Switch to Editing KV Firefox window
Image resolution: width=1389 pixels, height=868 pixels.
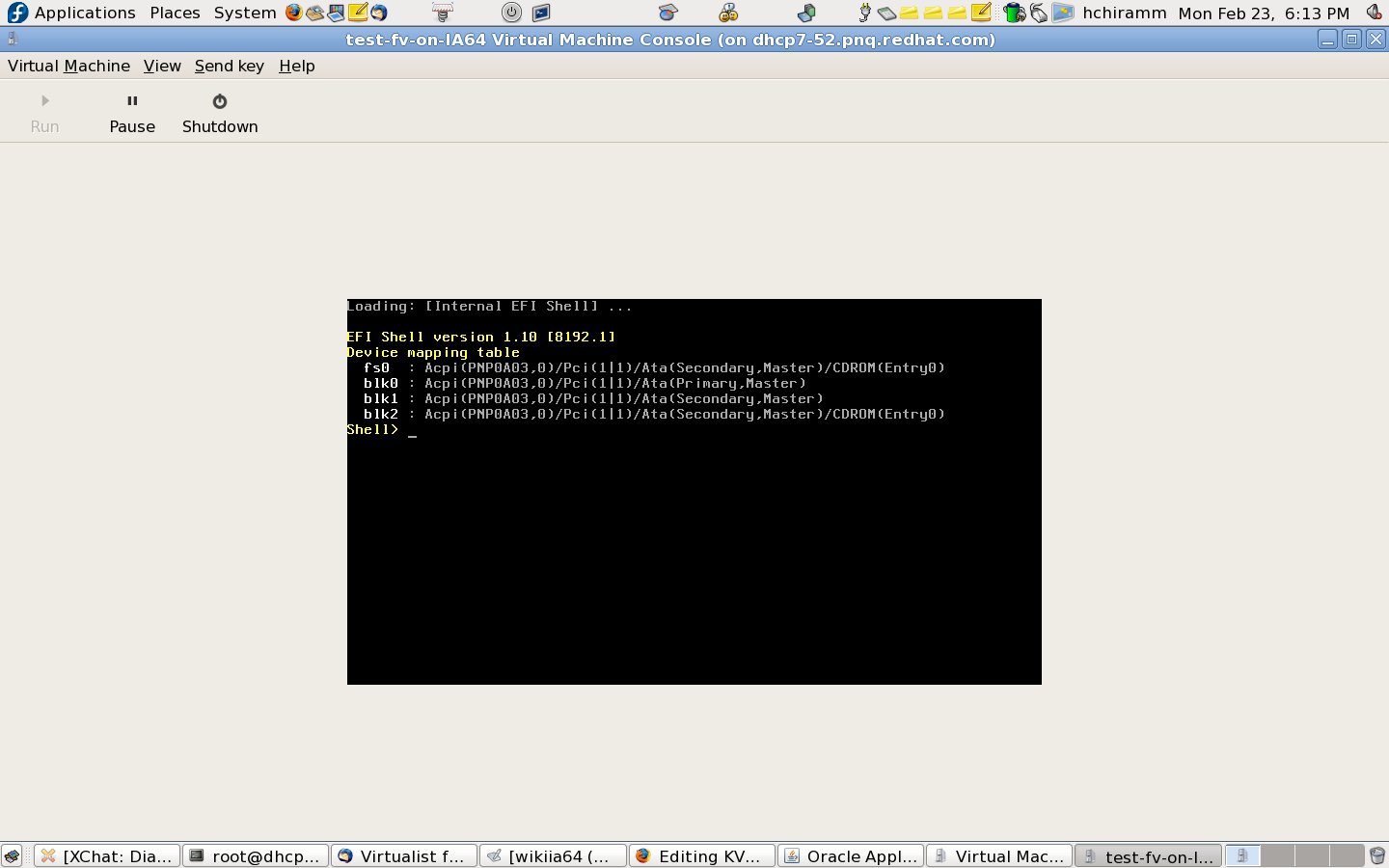point(701,855)
